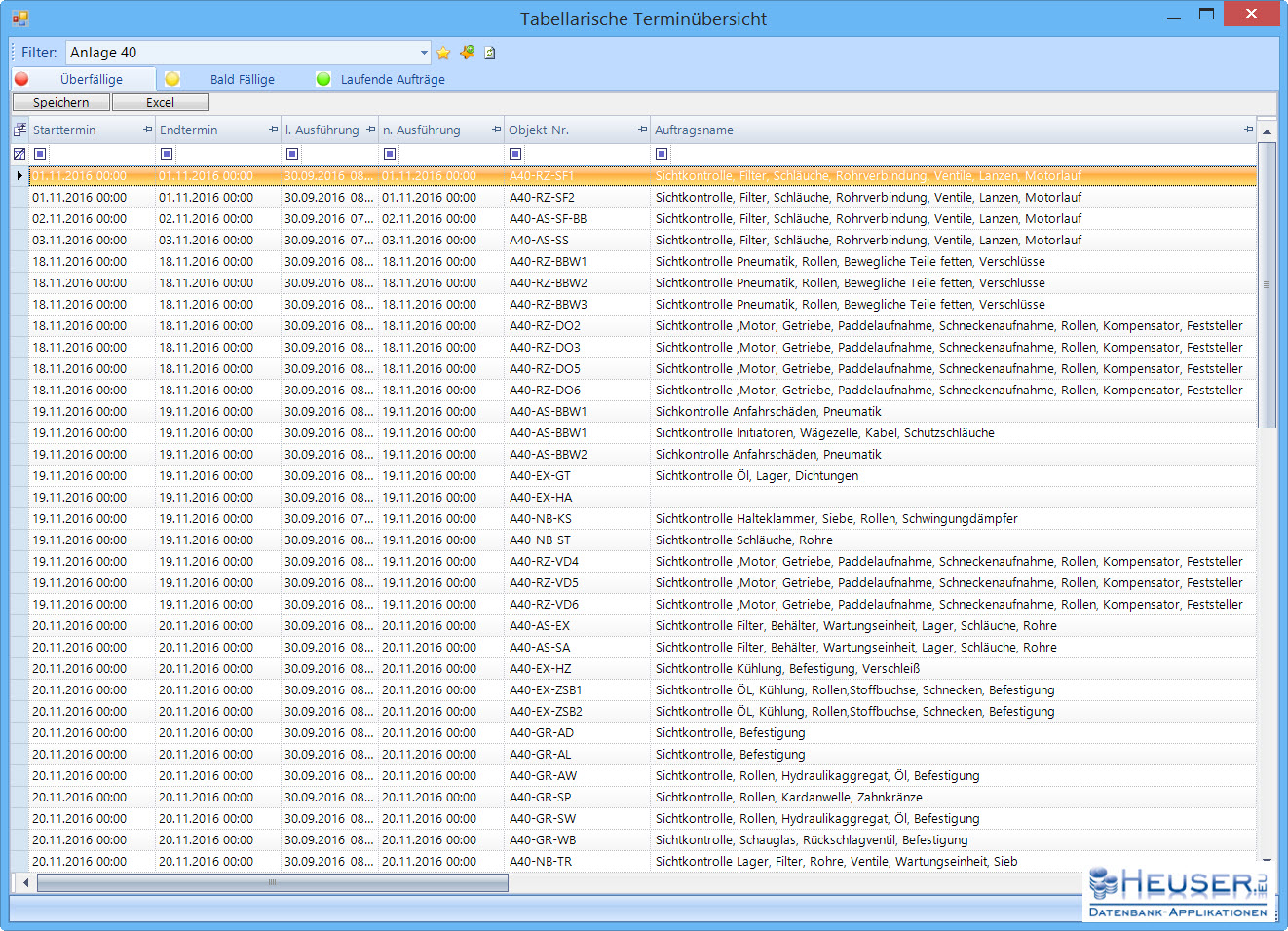
Task: Click the yellow star favorite icon
Action: 443,53
